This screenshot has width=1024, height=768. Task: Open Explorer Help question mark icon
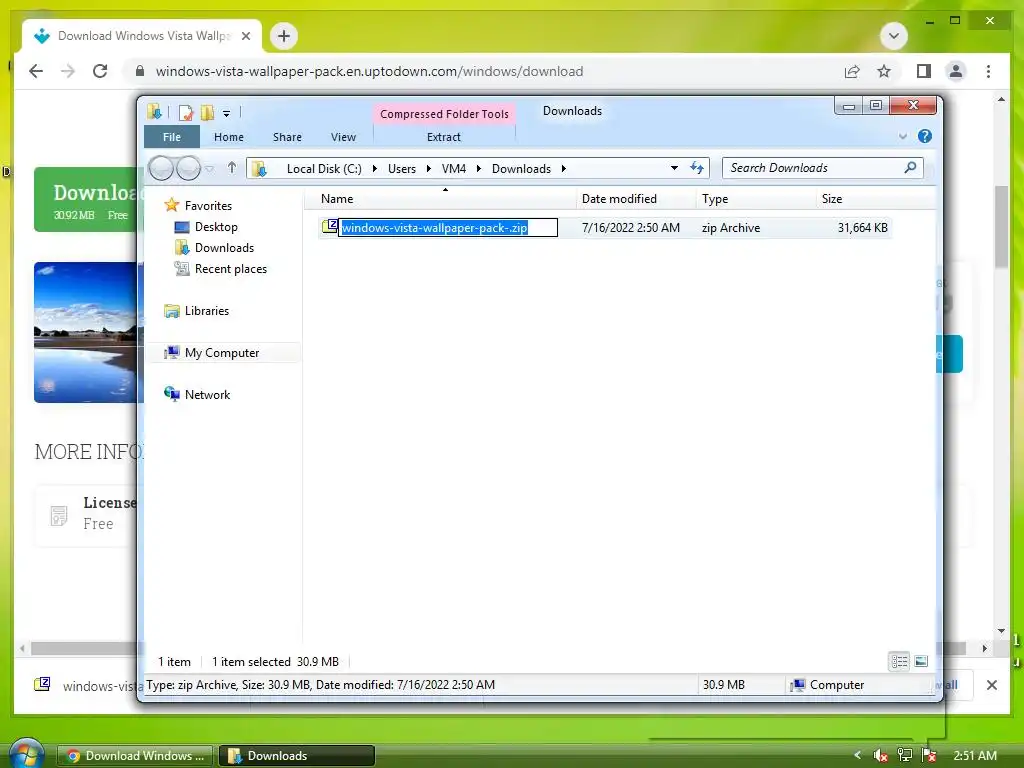coord(925,136)
